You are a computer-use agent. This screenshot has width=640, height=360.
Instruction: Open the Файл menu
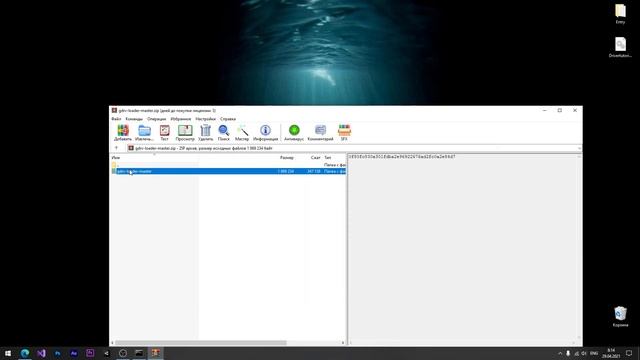tap(116, 119)
